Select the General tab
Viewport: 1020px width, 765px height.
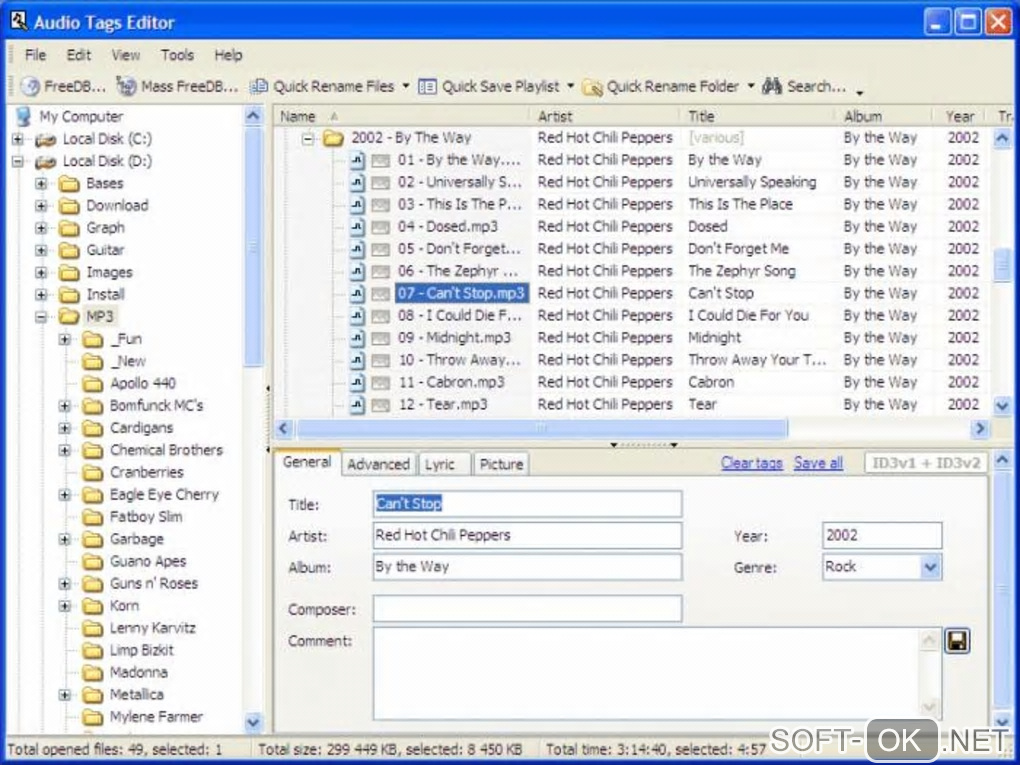click(x=307, y=462)
